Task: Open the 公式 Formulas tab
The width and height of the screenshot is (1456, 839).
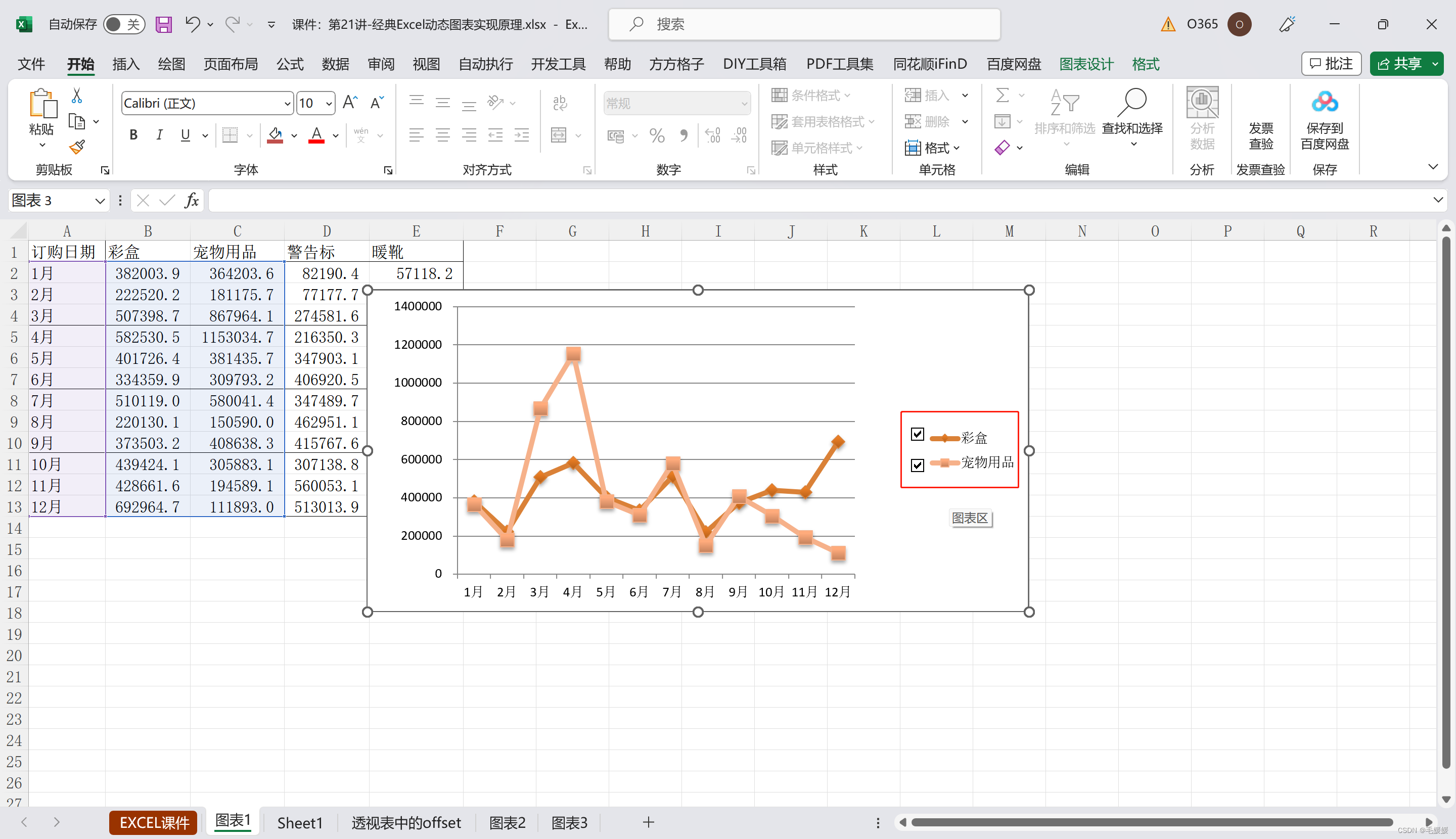Action: coord(290,64)
